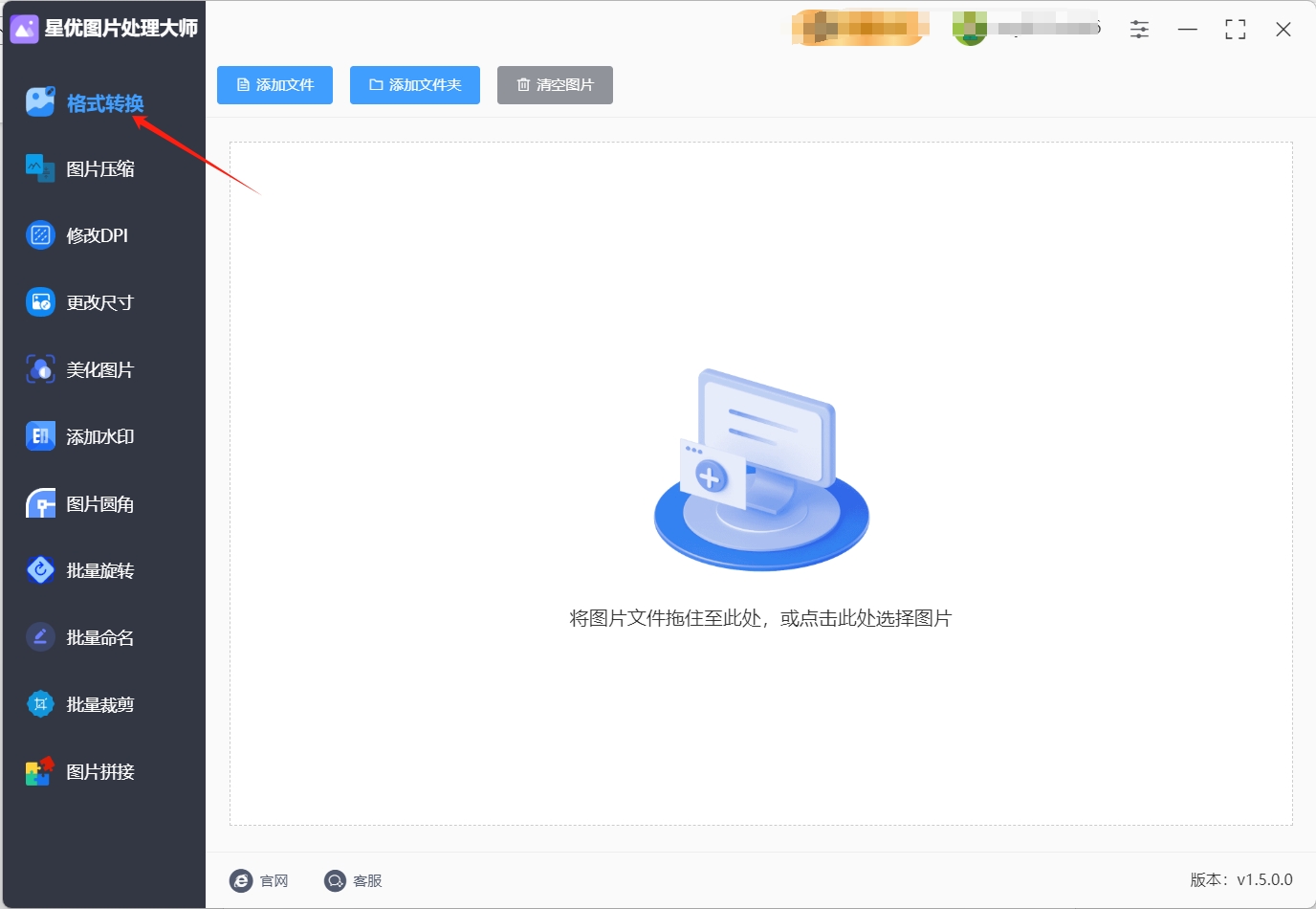Click the 格式转换 sidebar icon
This screenshot has height=909, width=1316.
40,101
